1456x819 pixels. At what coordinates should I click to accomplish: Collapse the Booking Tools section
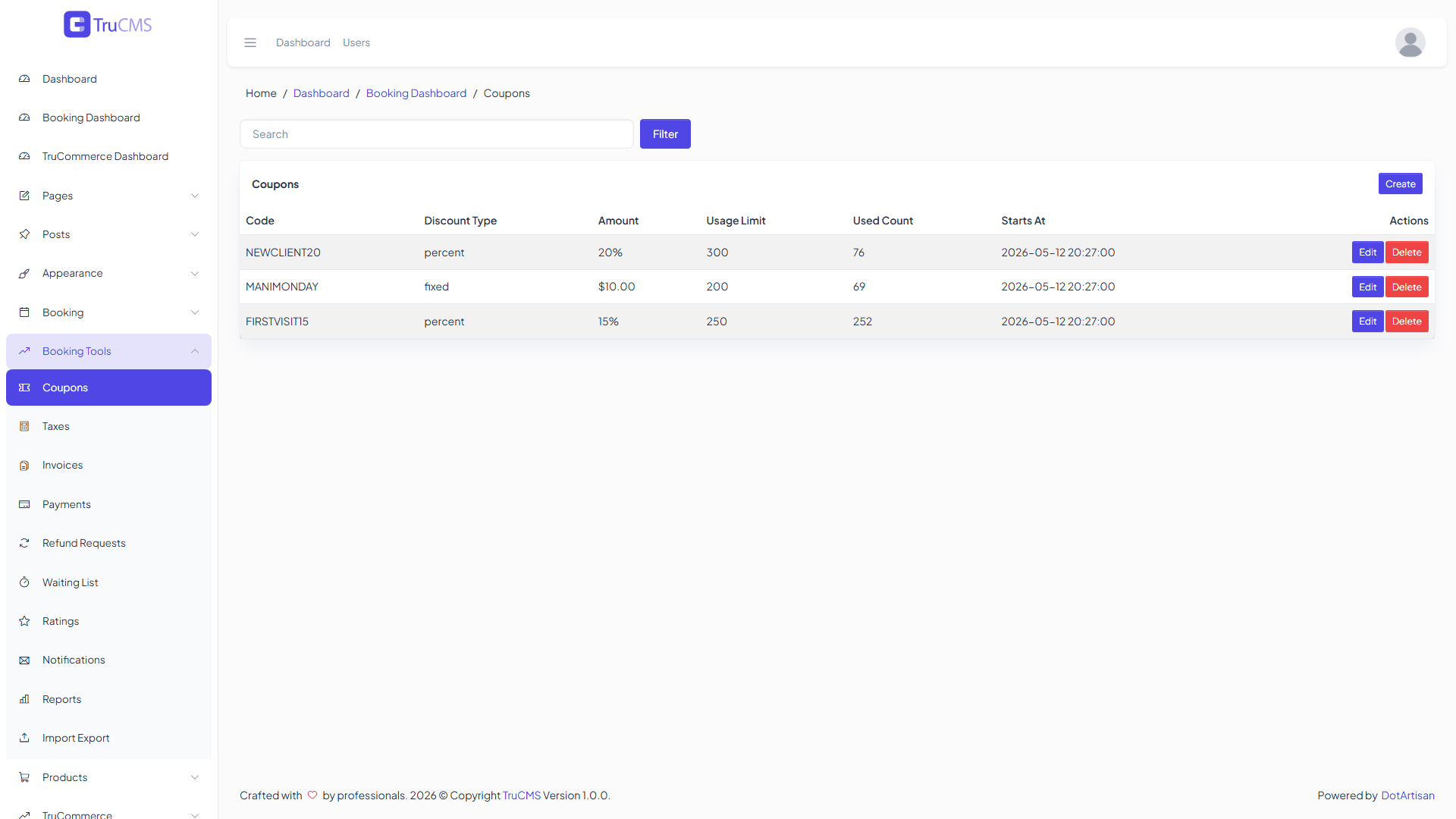[108, 351]
